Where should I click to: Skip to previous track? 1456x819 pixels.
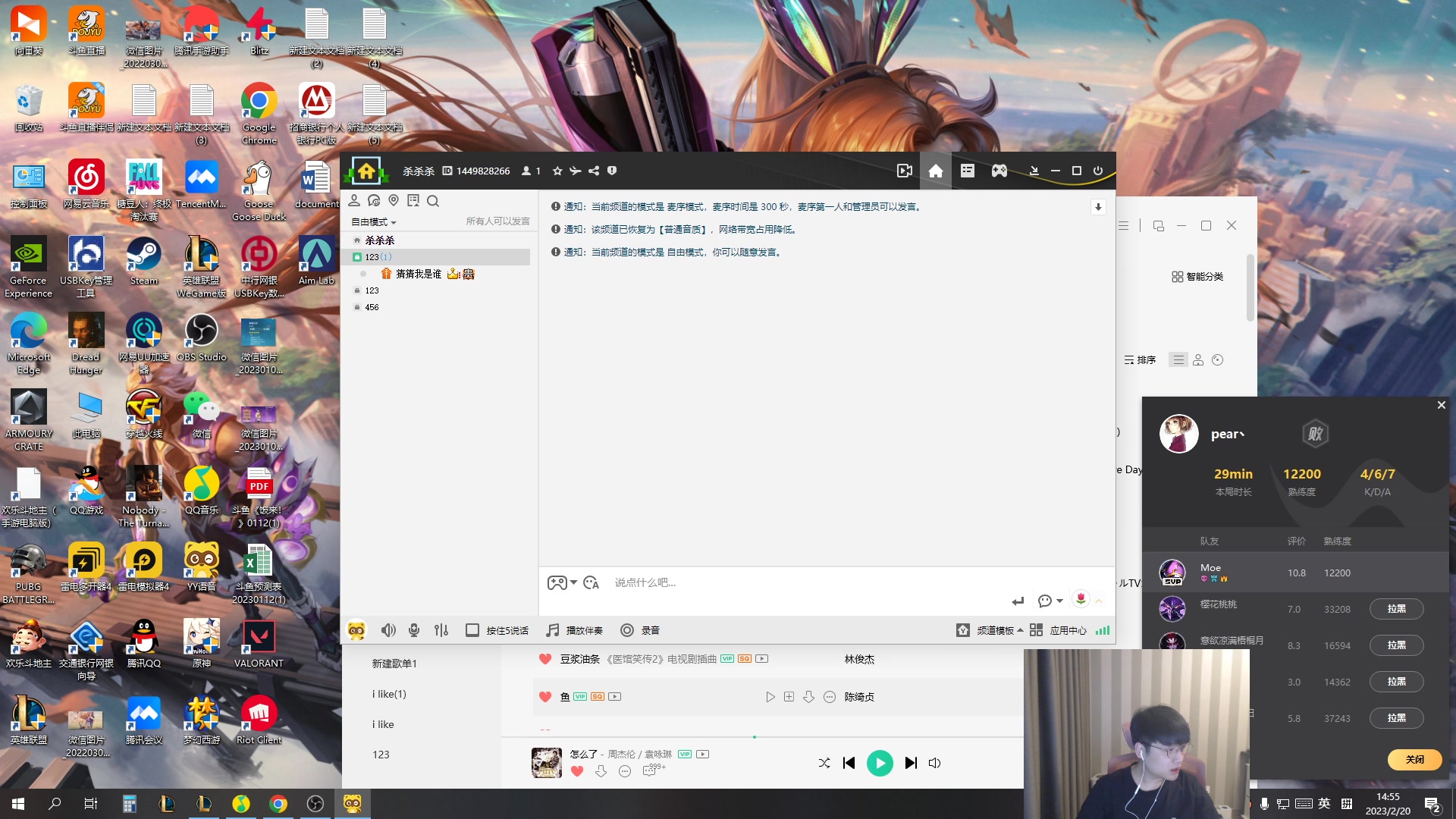[x=849, y=763]
